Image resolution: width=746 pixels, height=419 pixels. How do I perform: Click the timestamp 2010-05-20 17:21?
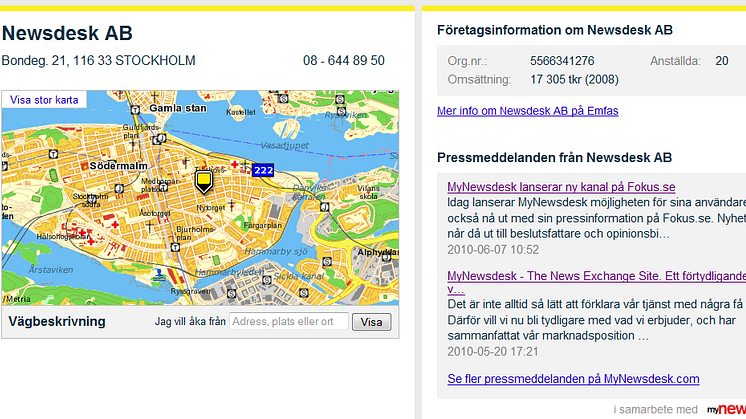click(492, 351)
